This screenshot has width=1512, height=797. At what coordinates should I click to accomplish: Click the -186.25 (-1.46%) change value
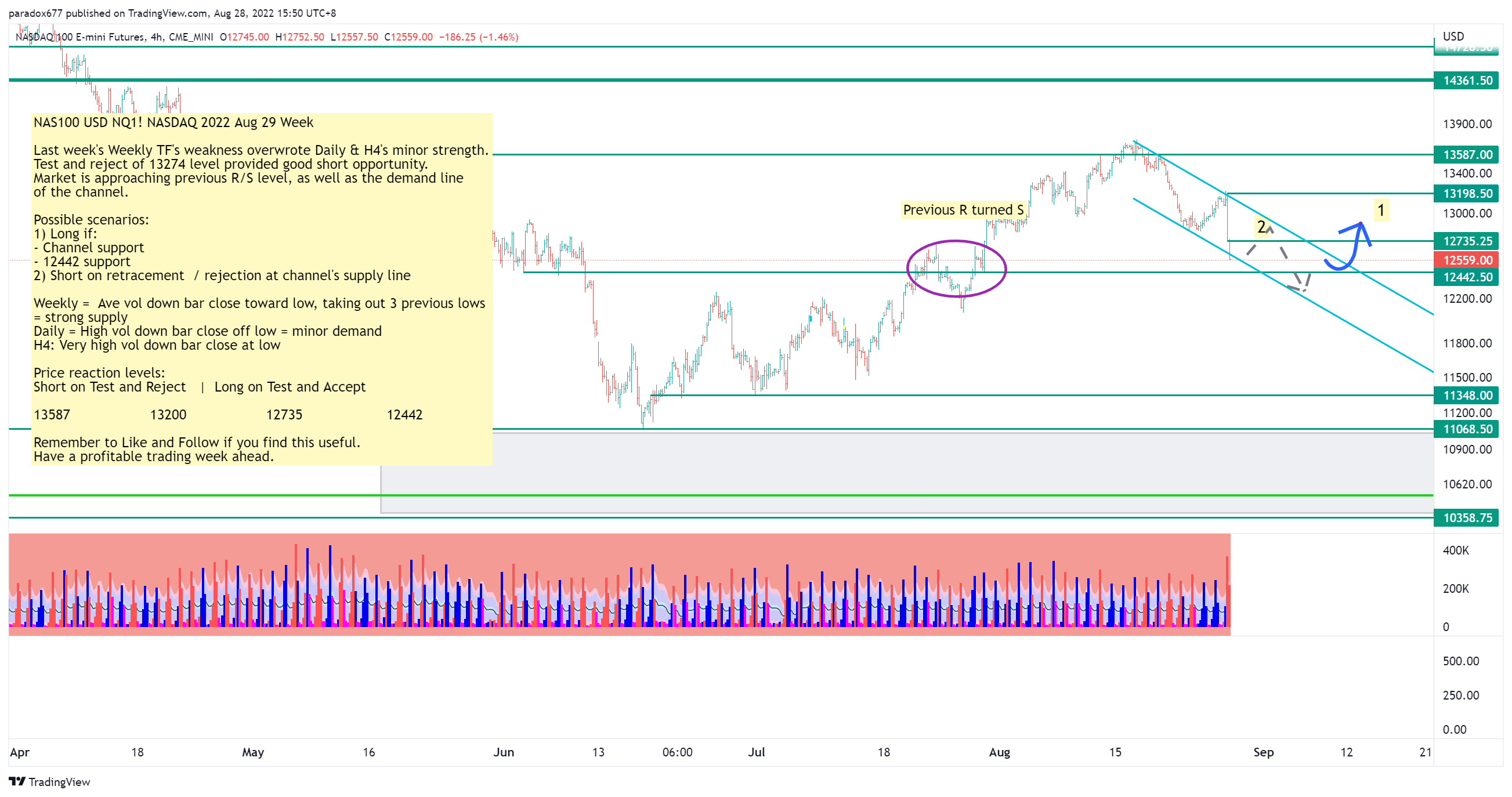(x=478, y=37)
